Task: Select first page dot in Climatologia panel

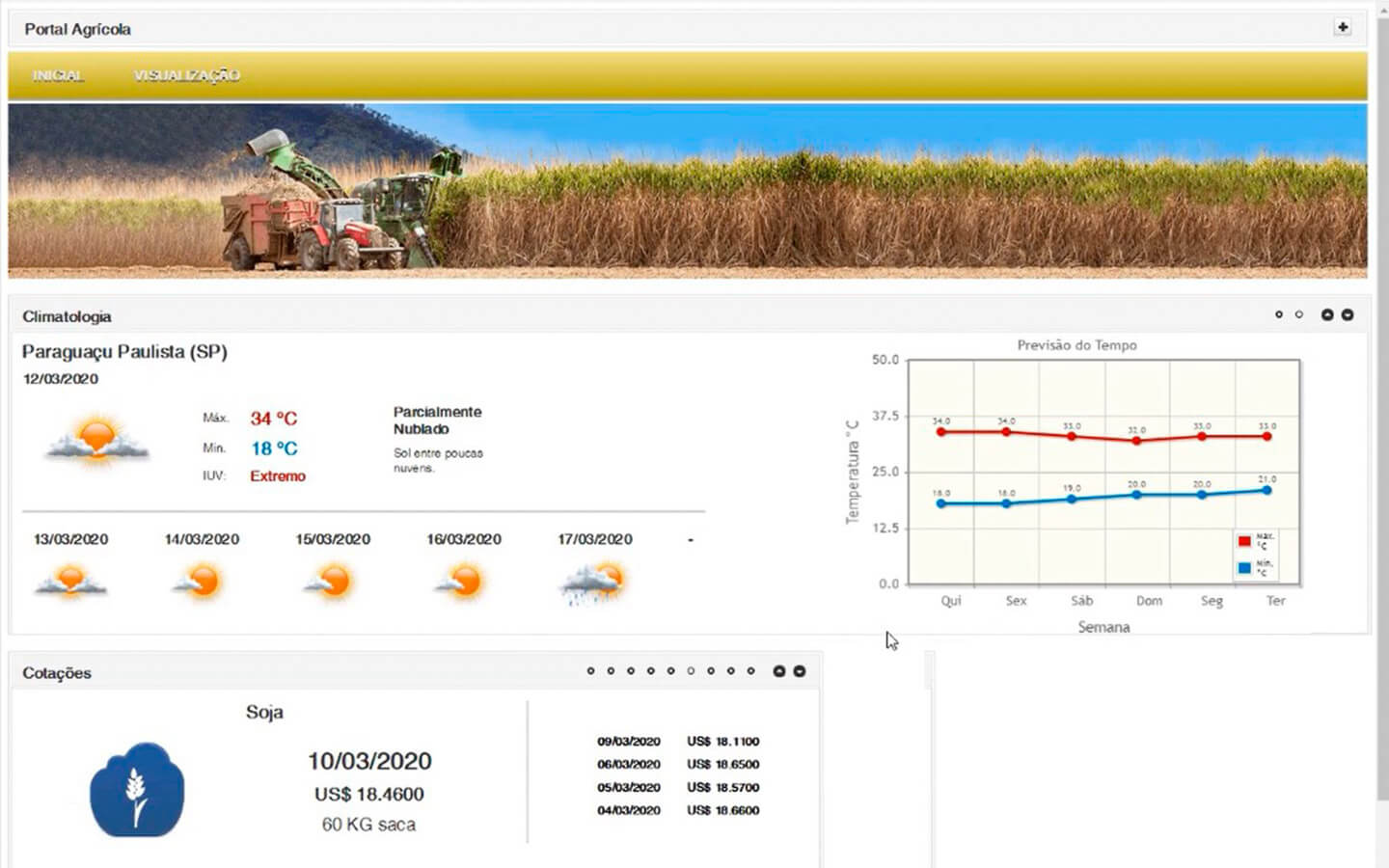Action: pyautogui.click(x=1279, y=315)
